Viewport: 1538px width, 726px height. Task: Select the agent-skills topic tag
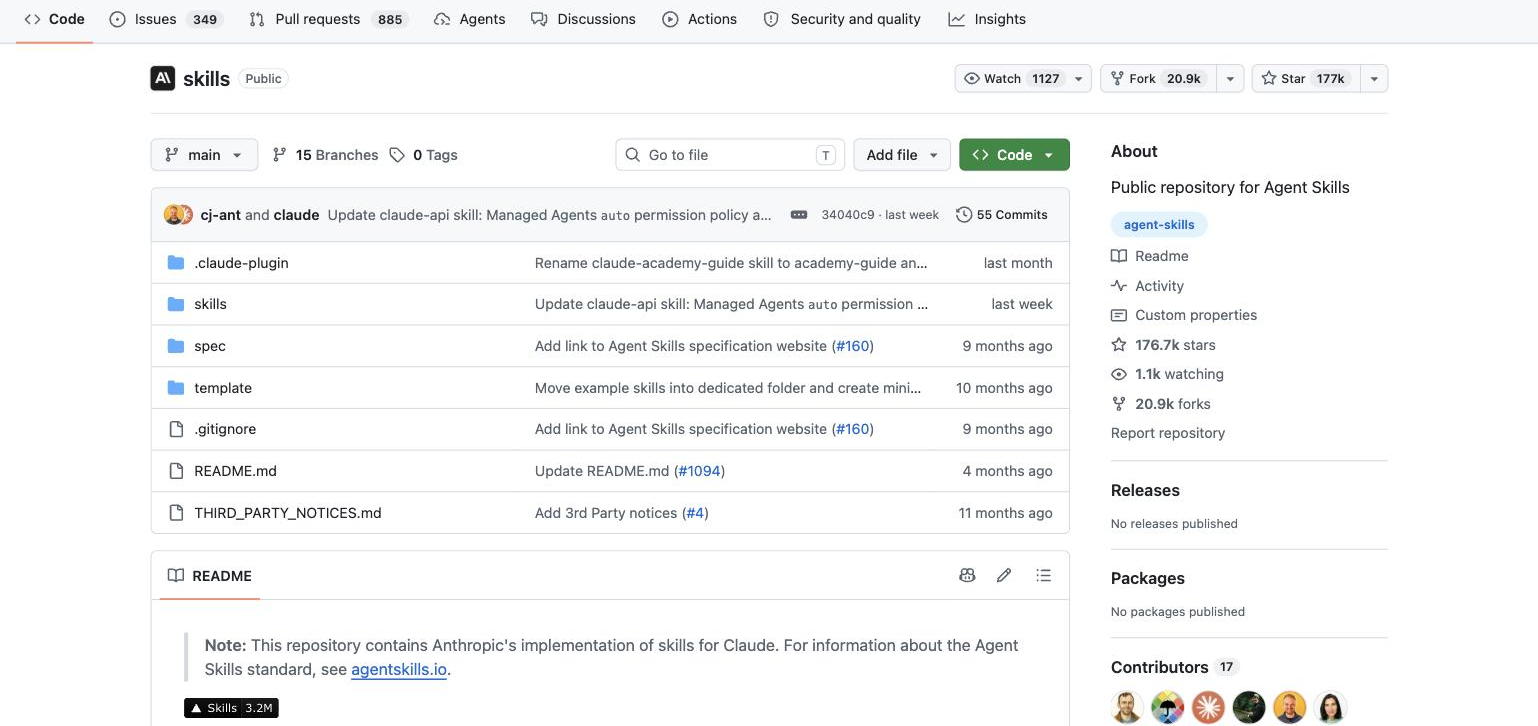tap(1159, 225)
